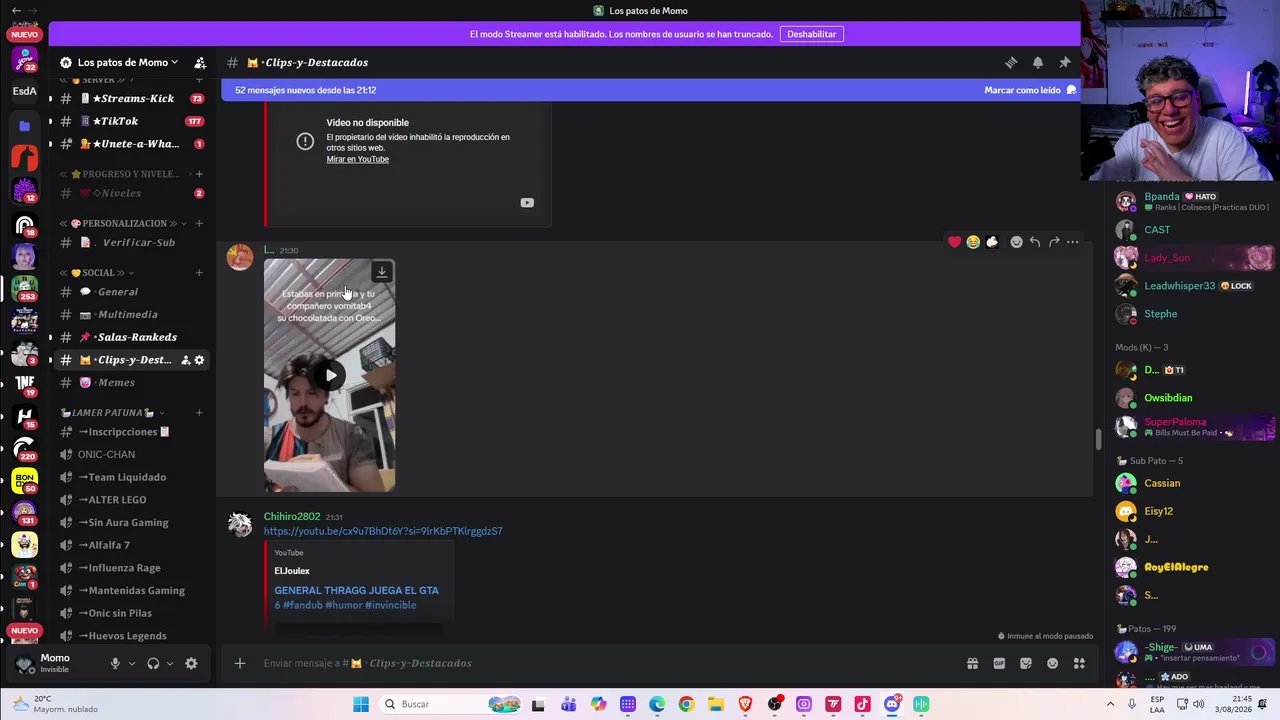Open more message options (three dots)
The width and height of the screenshot is (1280, 720).
point(1073,242)
